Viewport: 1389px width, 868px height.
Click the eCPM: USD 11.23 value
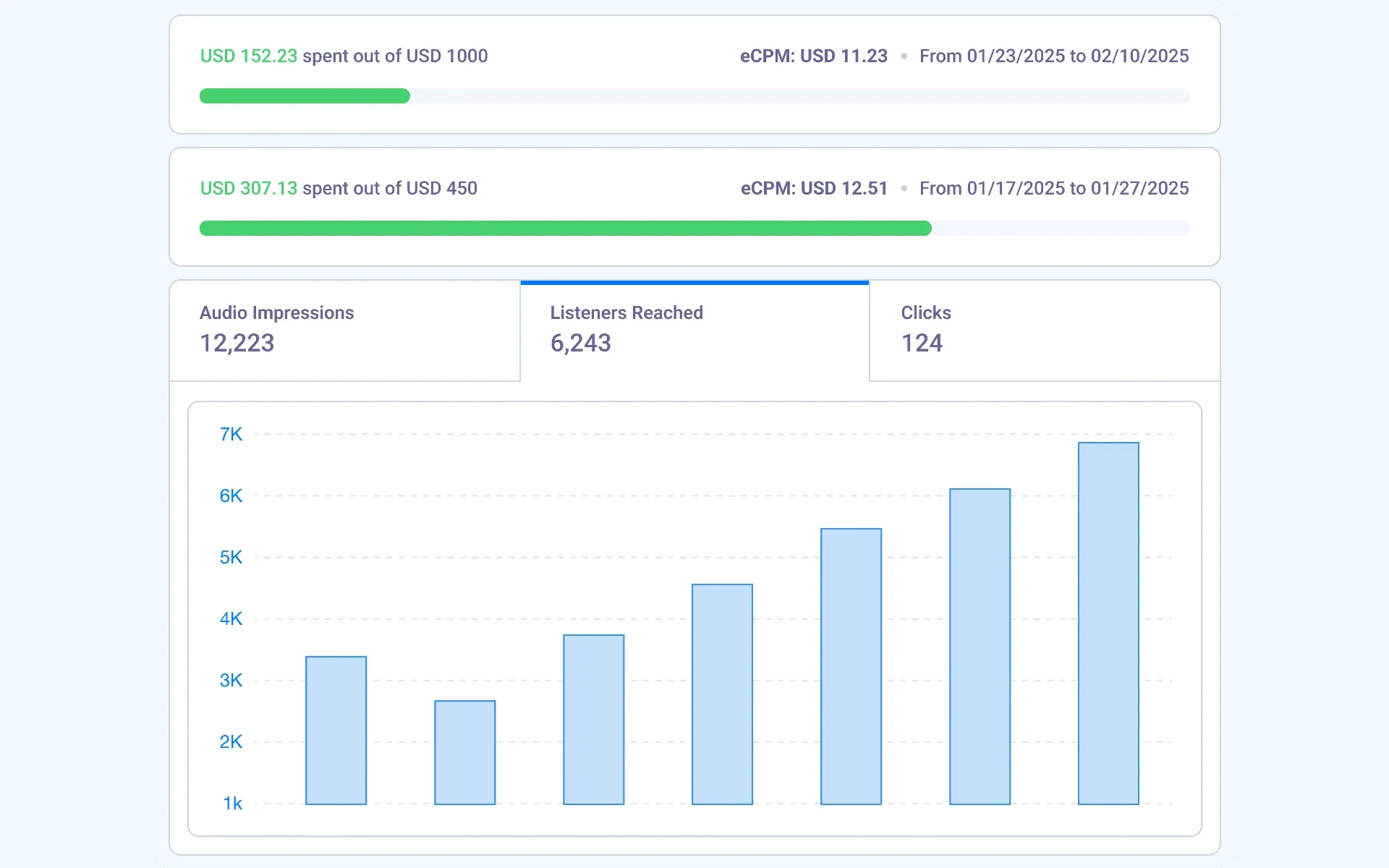[812, 56]
